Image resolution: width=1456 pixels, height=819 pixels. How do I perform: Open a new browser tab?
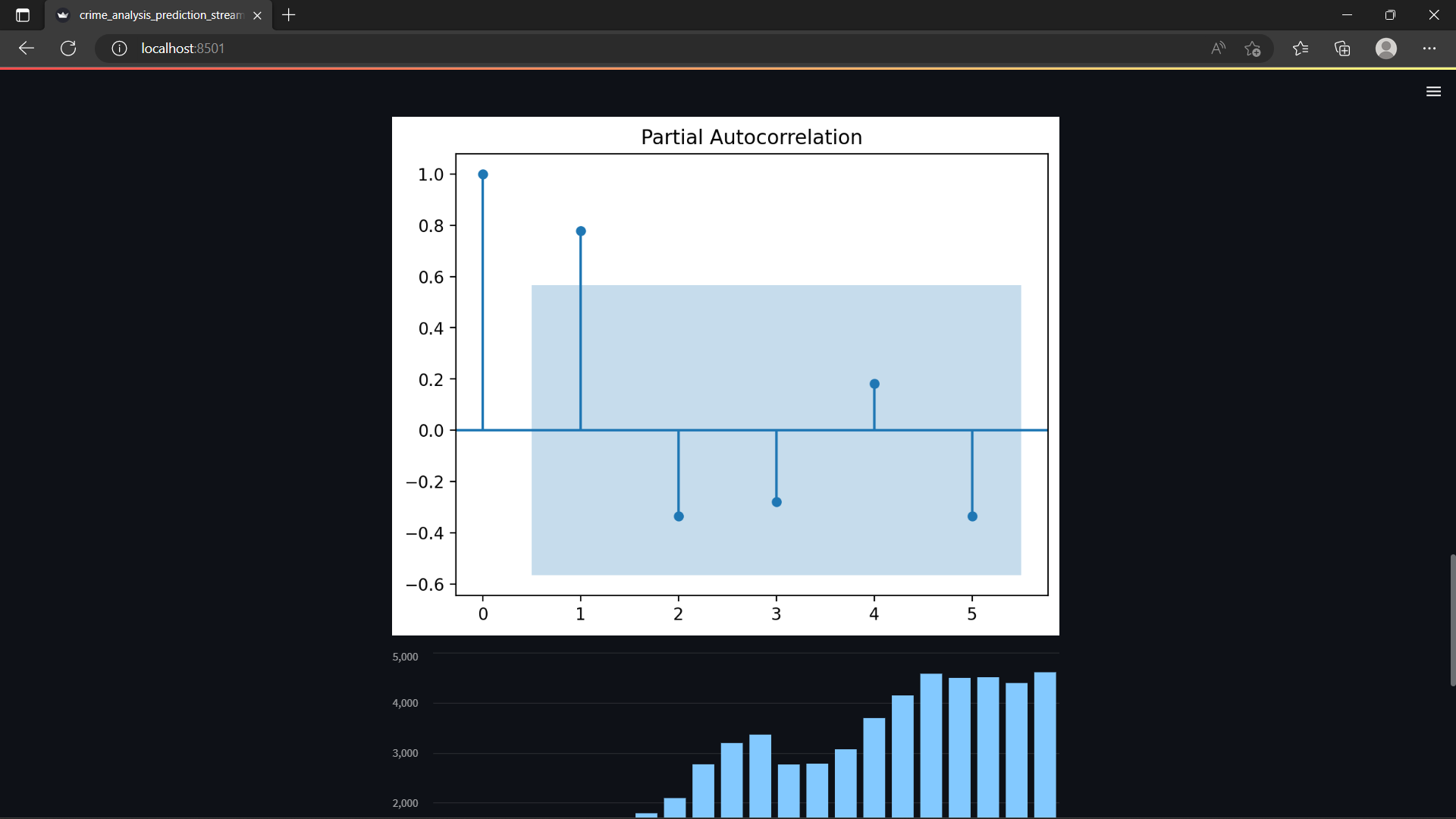[x=289, y=14]
